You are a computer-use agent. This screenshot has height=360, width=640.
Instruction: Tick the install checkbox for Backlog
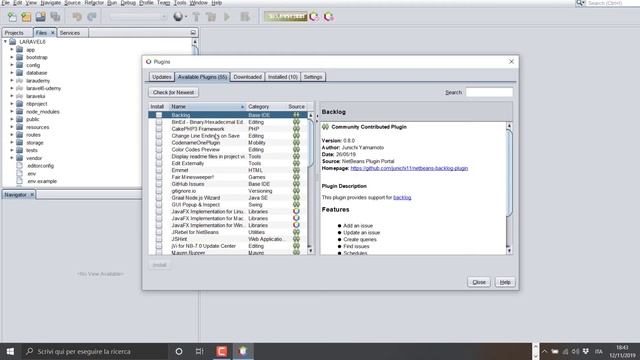[x=159, y=115]
